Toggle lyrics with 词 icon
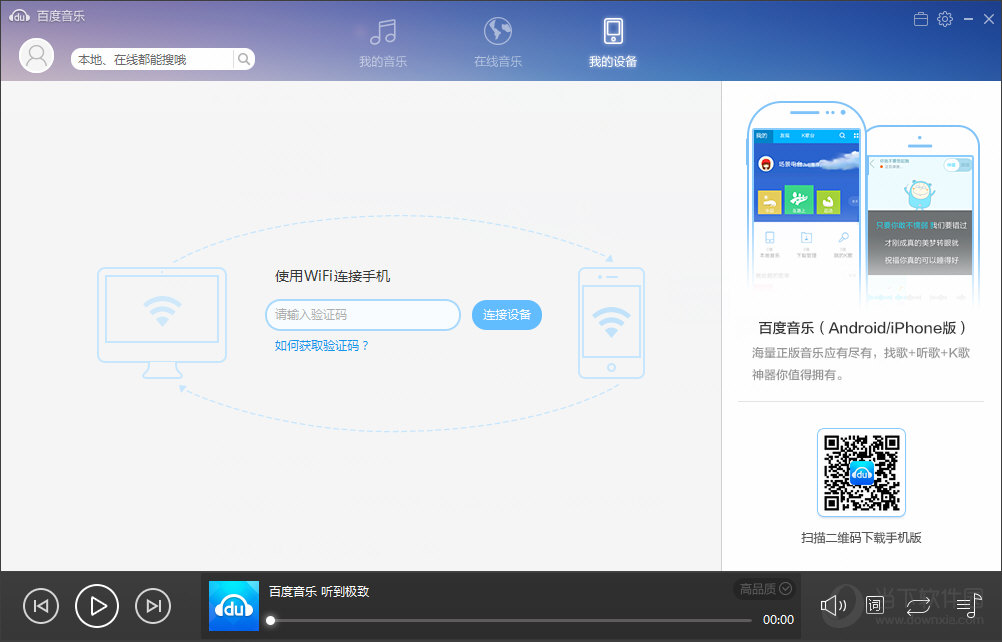 (x=874, y=605)
